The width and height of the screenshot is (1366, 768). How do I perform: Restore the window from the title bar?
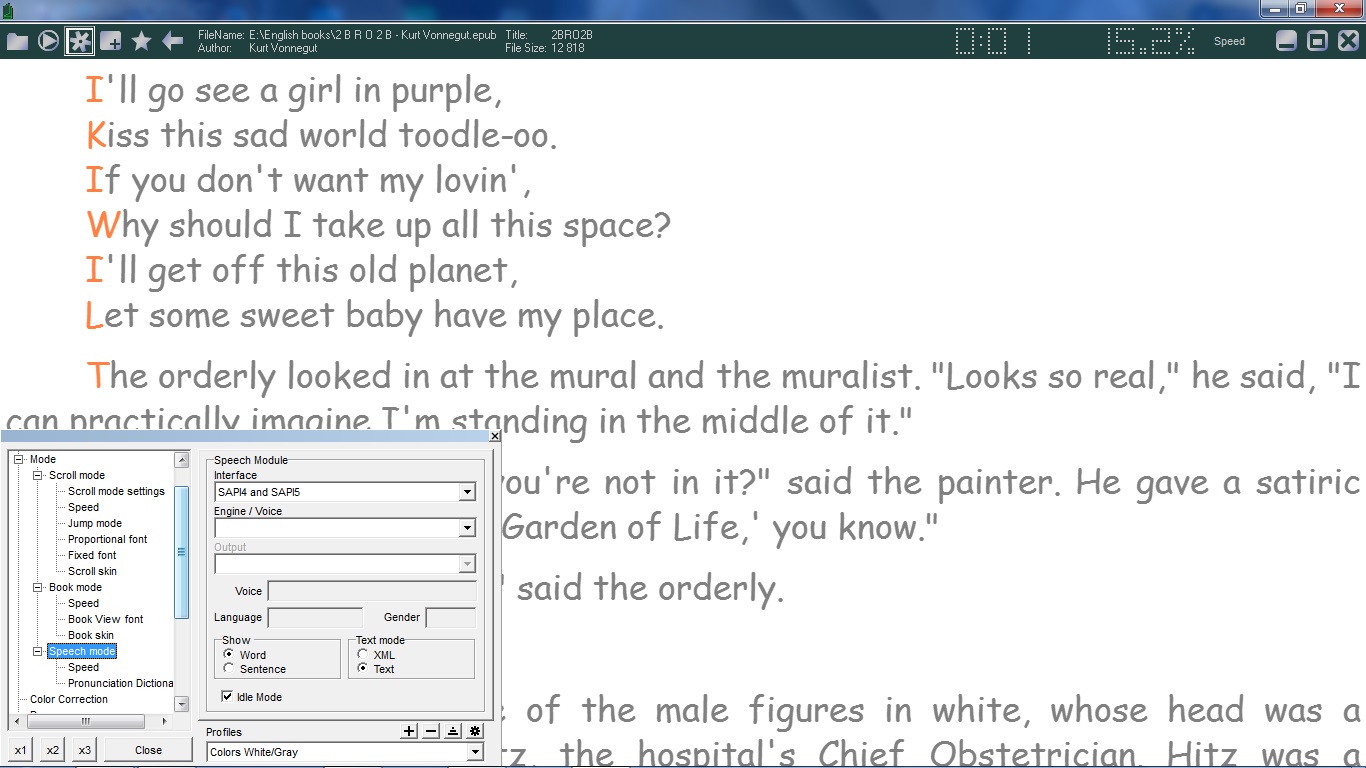click(1301, 9)
